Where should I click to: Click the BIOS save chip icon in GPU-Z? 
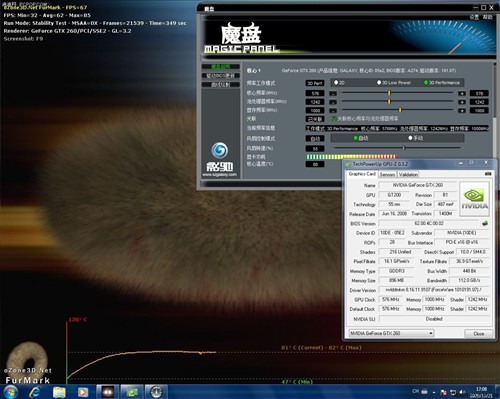[485, 223]
